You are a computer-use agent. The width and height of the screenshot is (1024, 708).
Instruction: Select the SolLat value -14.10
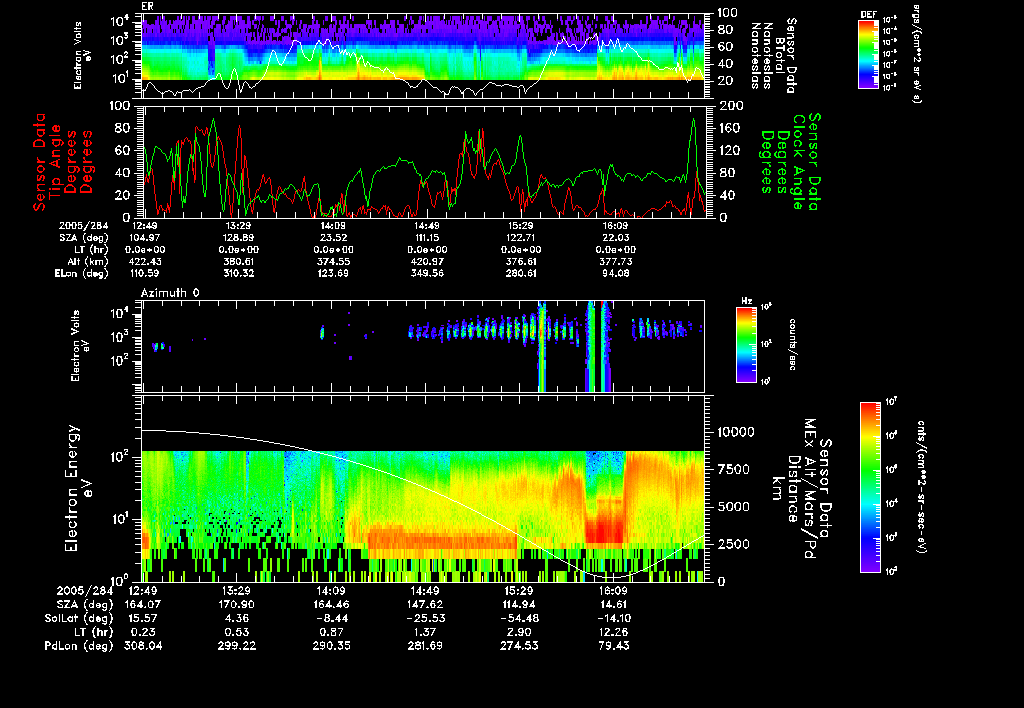[x=613, y=618]
